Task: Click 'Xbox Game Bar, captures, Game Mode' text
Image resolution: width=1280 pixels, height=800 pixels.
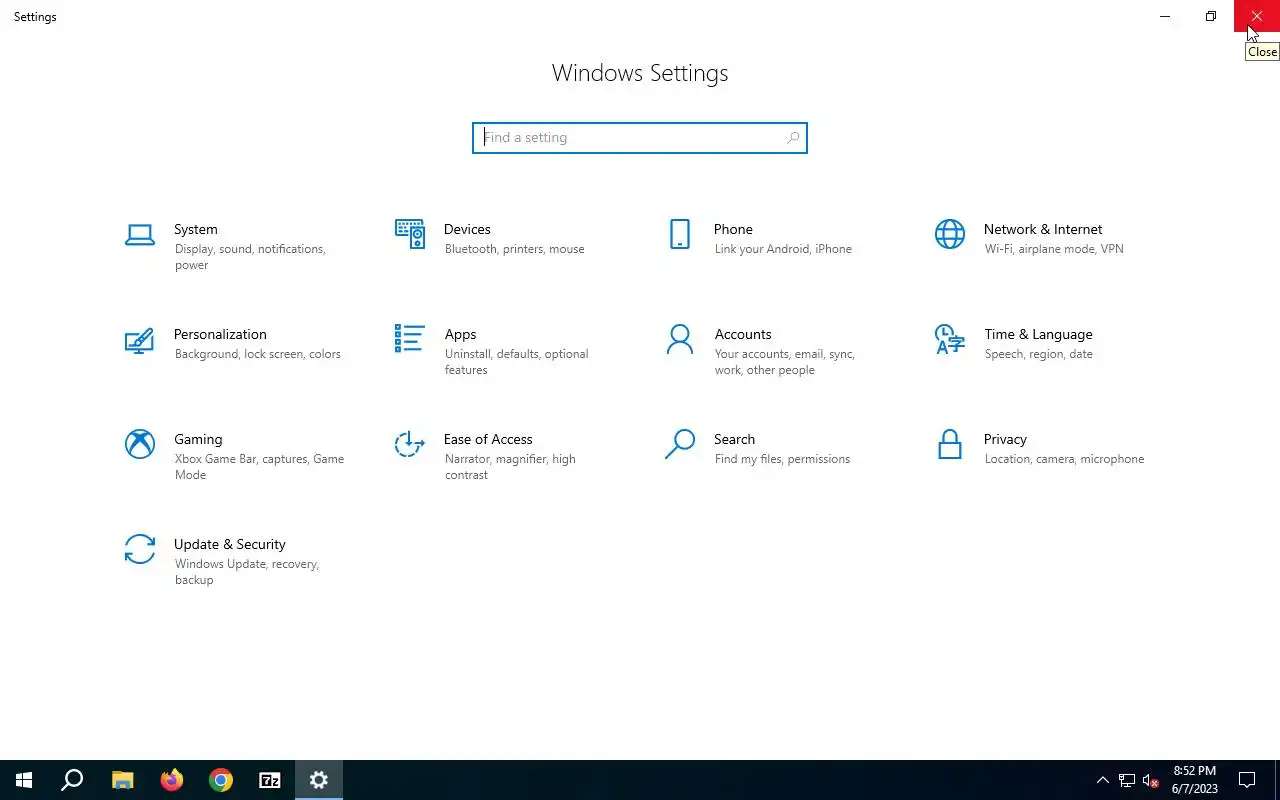Action: 259,467
